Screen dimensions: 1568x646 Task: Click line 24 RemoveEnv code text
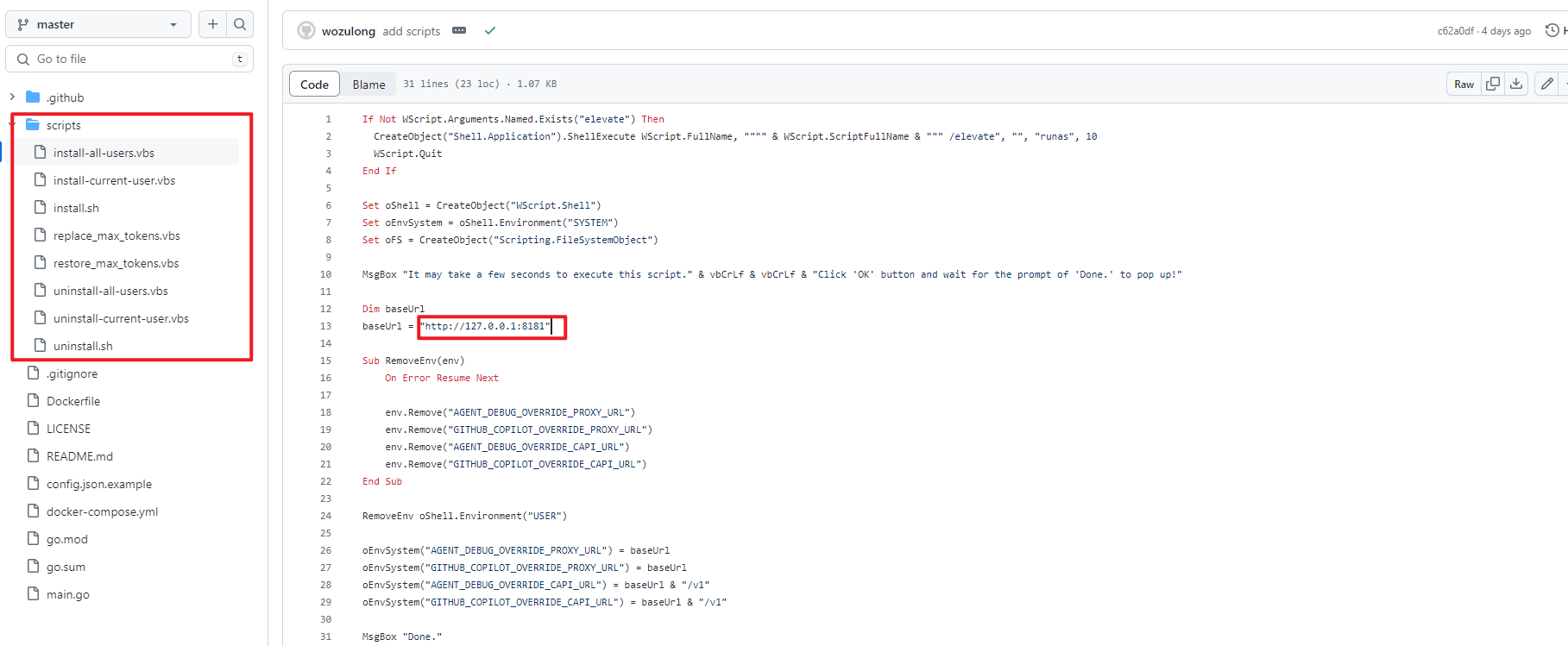pos(464,516)
